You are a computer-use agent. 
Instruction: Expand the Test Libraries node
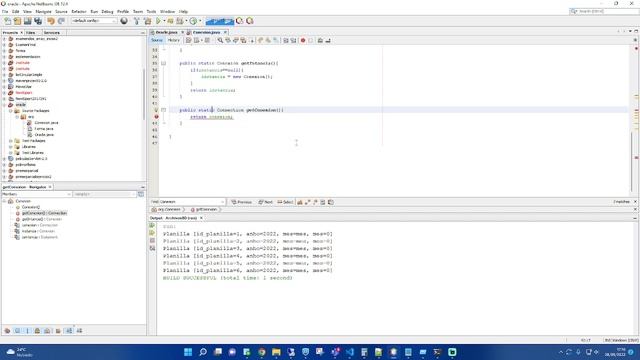coord(11,153)
